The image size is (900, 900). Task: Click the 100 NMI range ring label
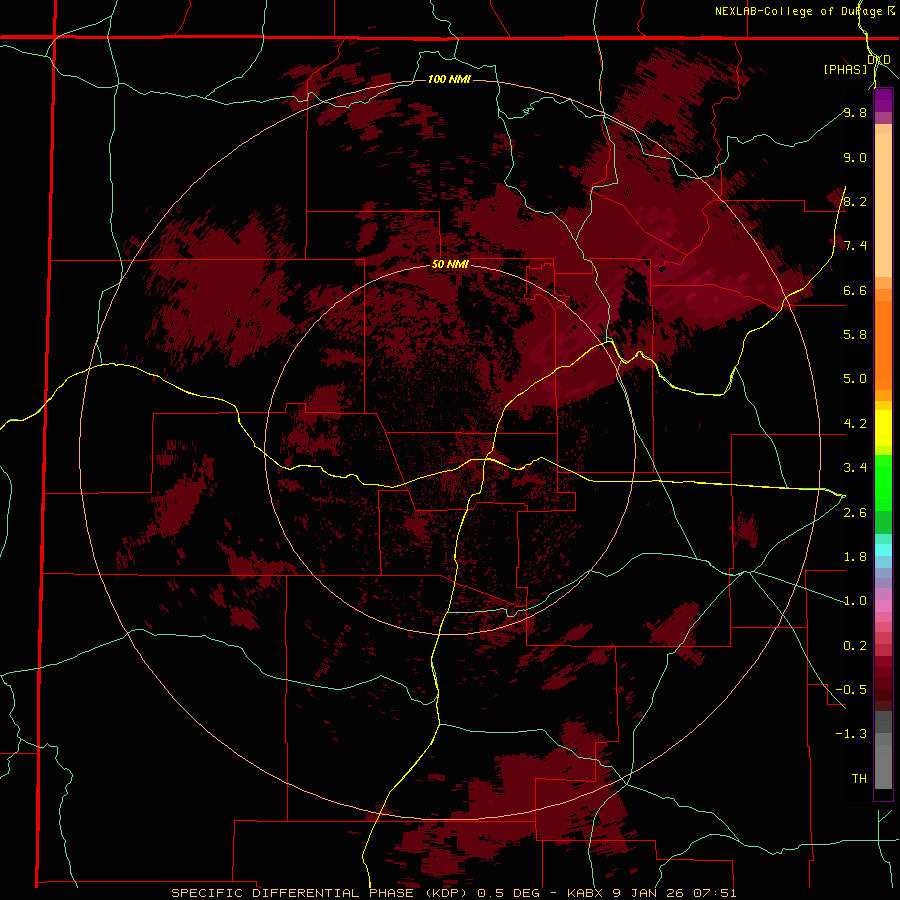click(x=449, y=79)
